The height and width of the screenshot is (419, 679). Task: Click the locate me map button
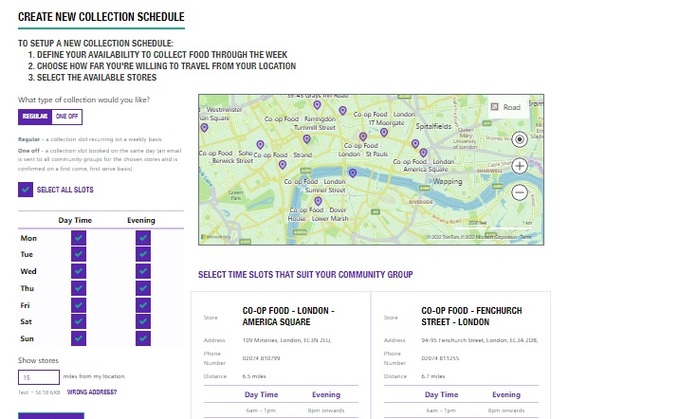(x=519, y=139)
